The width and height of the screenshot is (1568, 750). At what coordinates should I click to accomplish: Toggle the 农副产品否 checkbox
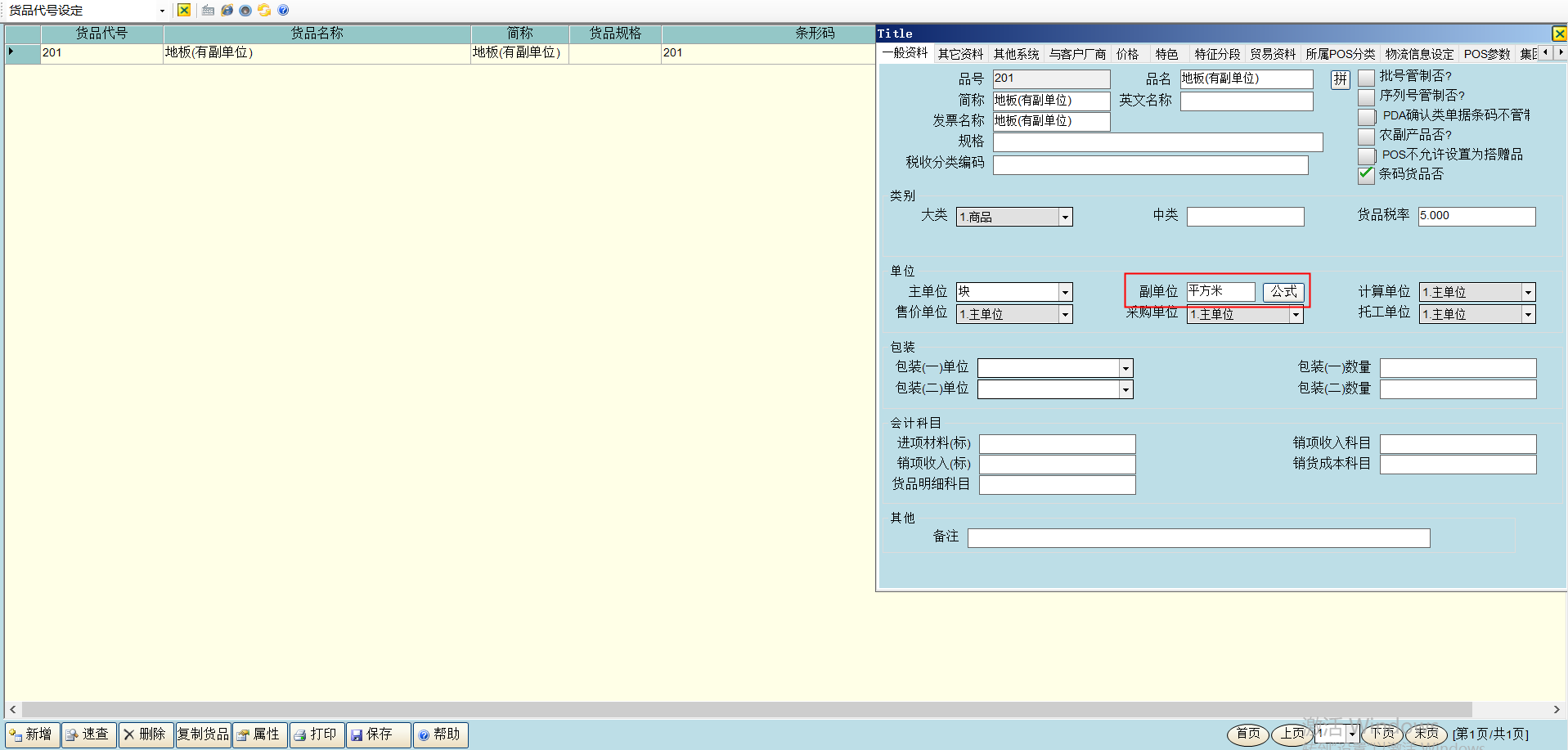[1366, 136]
